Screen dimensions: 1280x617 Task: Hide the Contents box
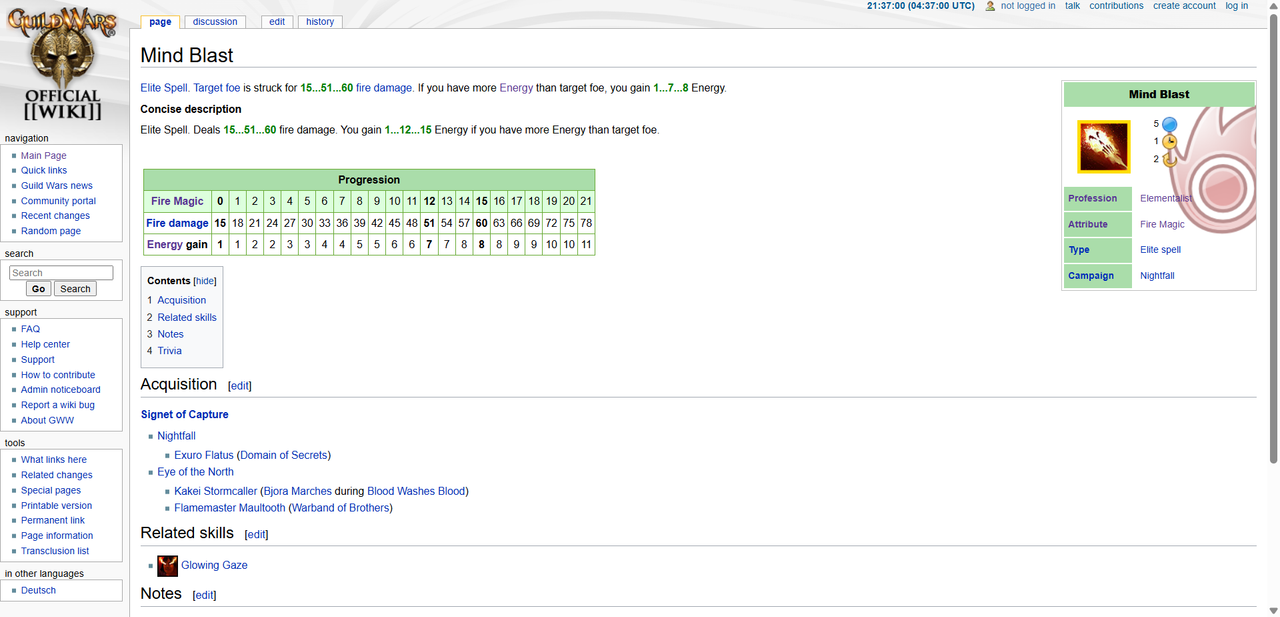[204, 281]
